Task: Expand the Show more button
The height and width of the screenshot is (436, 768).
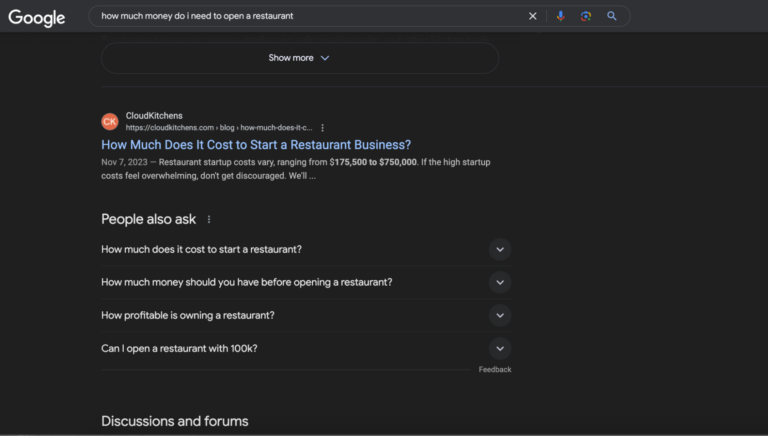Action: (300, 58)
